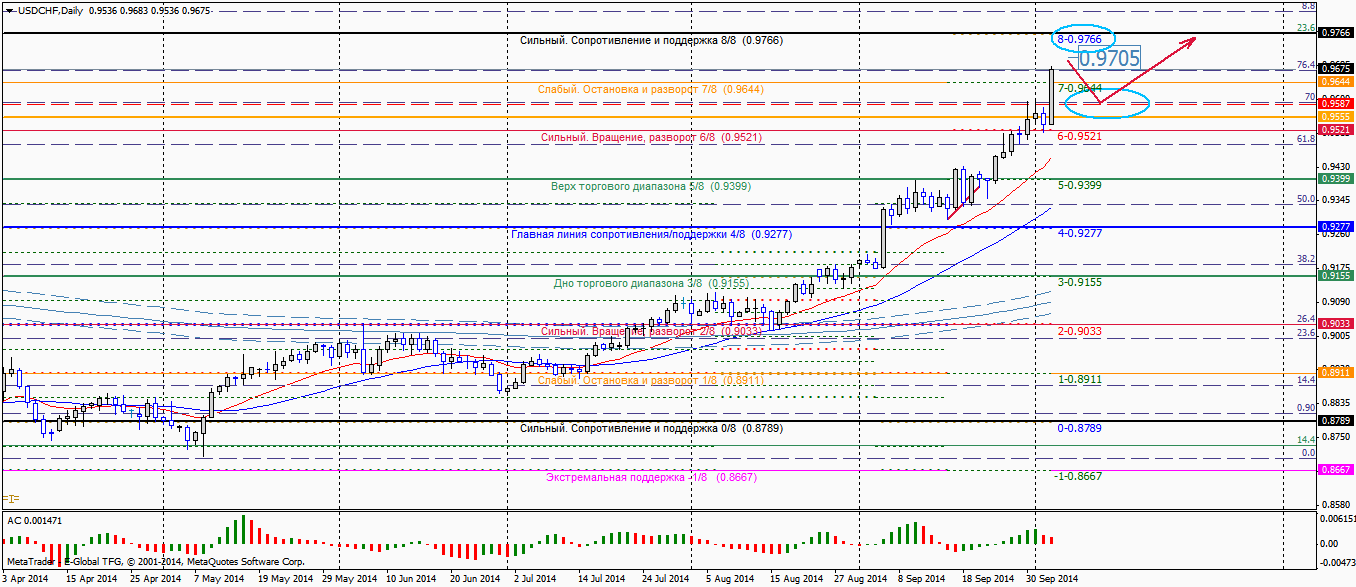Image resolution: width=1356 pixels, height=587 pixels.
Task: Click the orange 0.9644 price tag
Action: (1336, 81)
